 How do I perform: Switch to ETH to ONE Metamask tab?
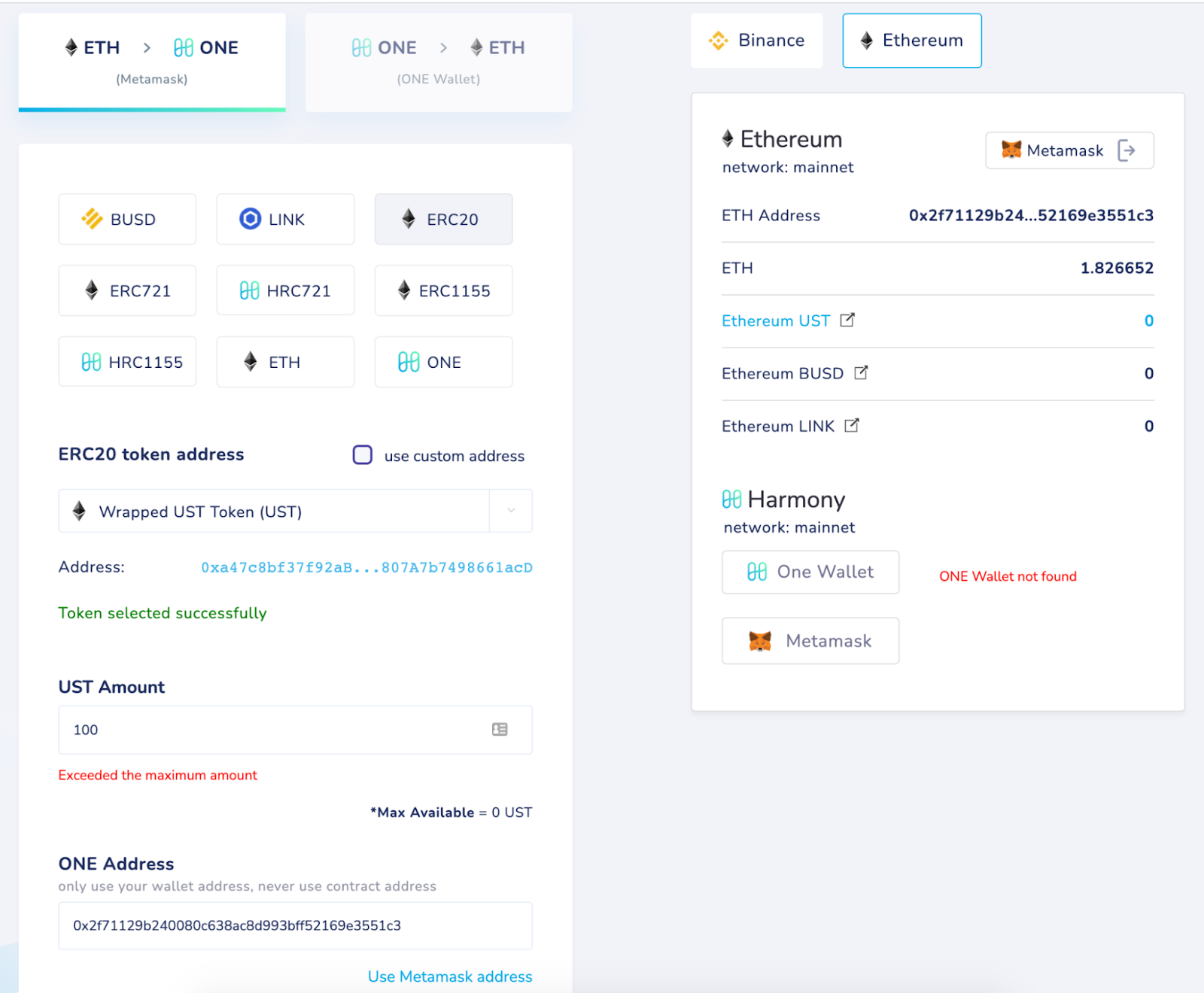click(152, 62)
